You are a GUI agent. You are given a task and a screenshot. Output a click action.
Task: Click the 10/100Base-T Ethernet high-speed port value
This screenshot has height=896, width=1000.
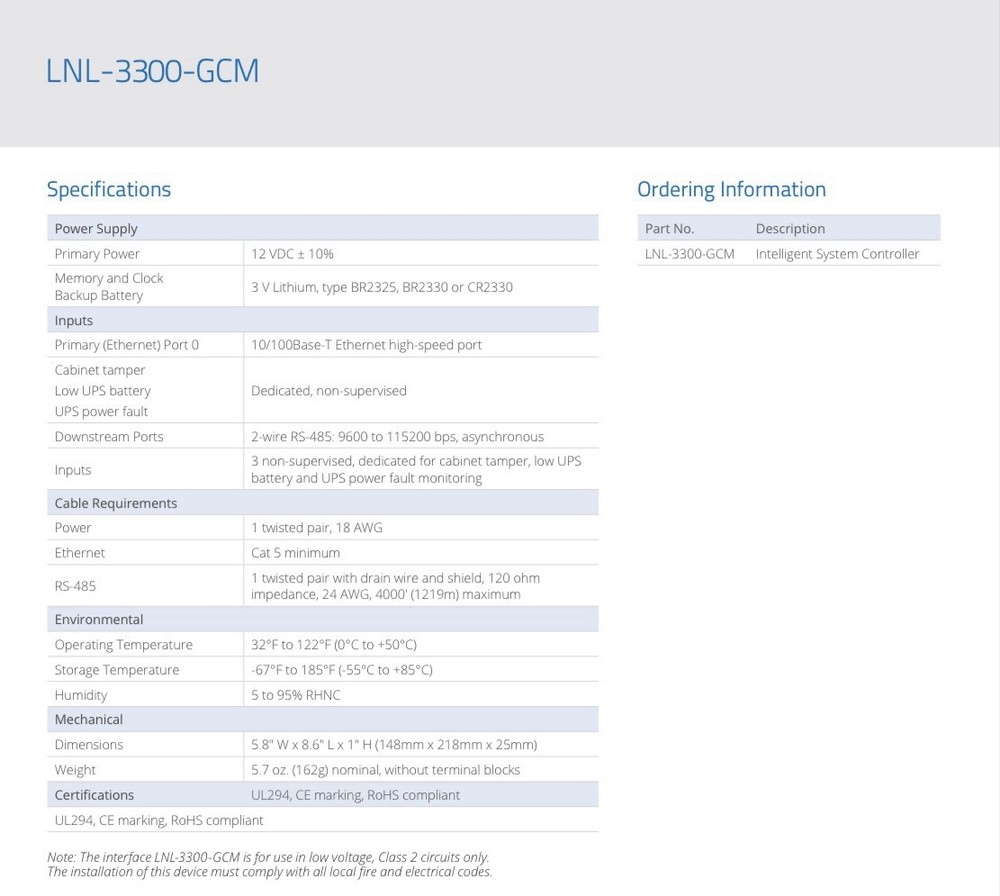366,345
